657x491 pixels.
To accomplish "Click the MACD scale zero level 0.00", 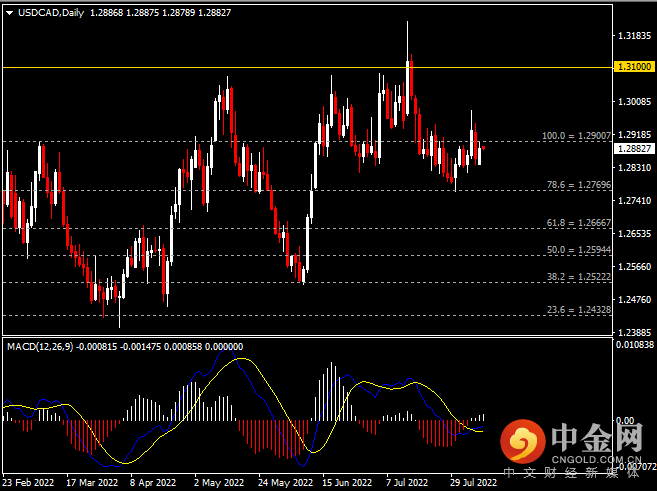I will tap(625, 421).
